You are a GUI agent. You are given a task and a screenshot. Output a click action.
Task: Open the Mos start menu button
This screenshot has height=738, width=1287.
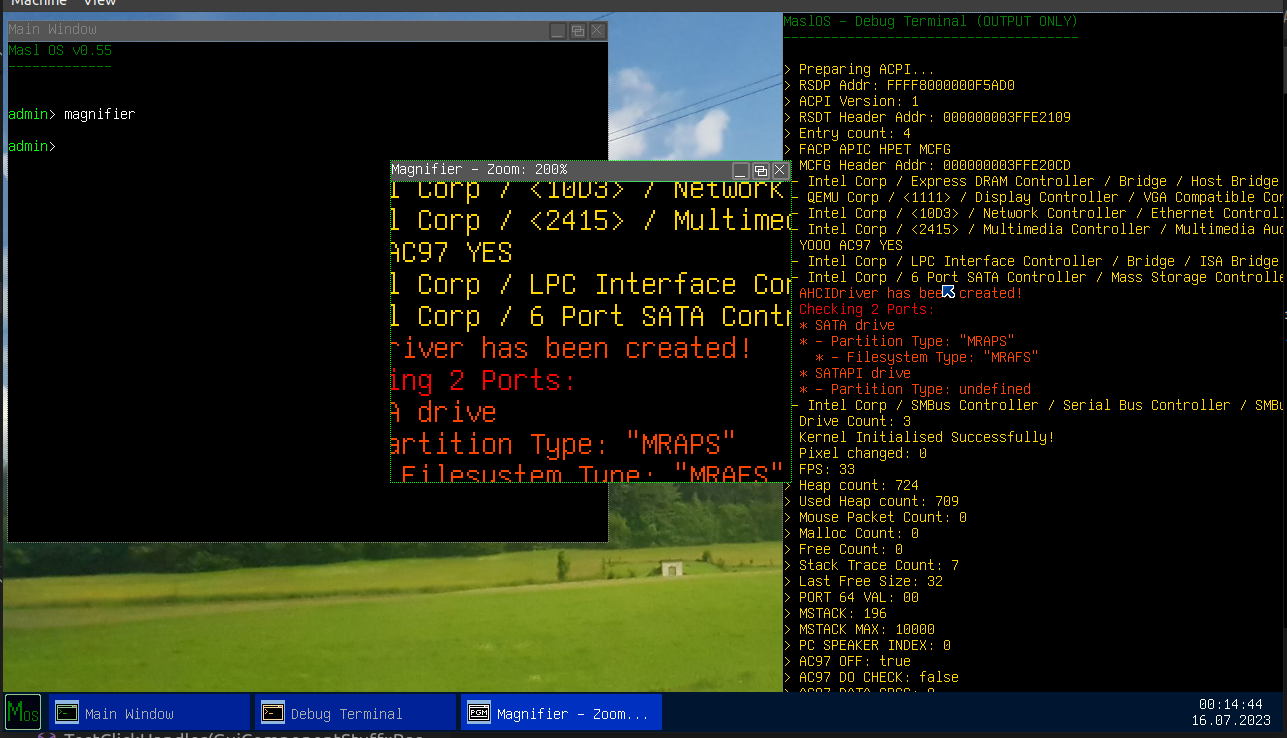[x=22, y=712]
